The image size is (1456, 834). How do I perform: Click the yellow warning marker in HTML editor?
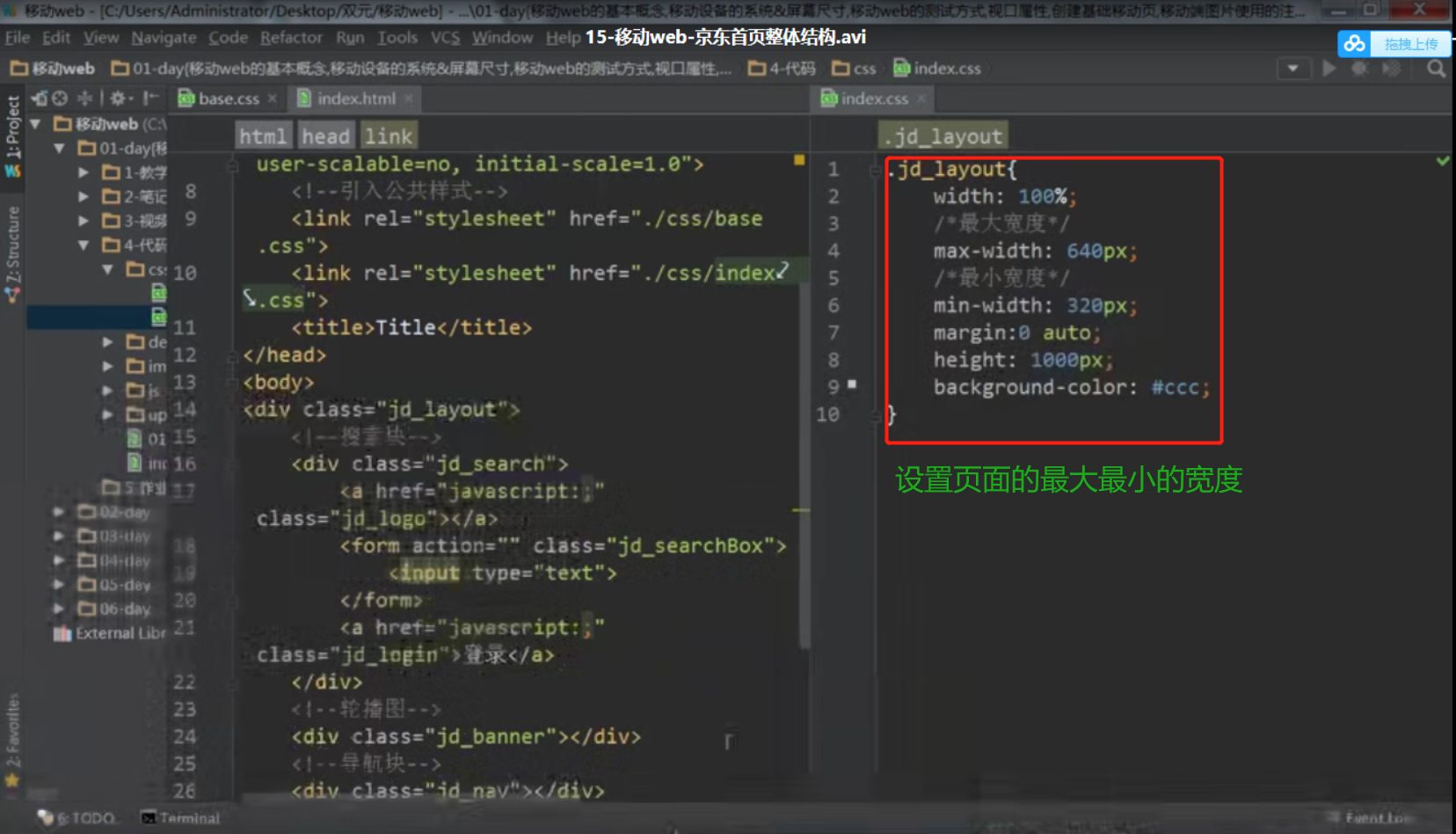(799, 160)
